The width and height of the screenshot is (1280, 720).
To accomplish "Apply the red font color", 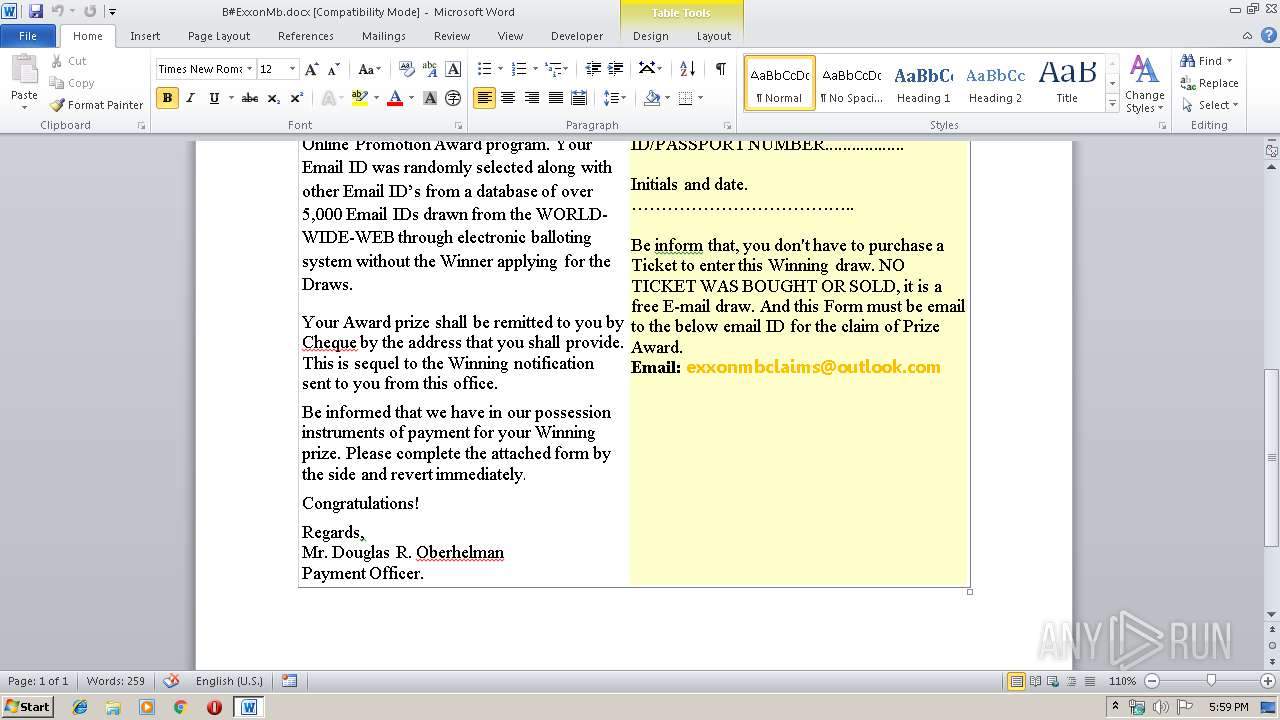I will pyautogui.click(x=394, y=98).
